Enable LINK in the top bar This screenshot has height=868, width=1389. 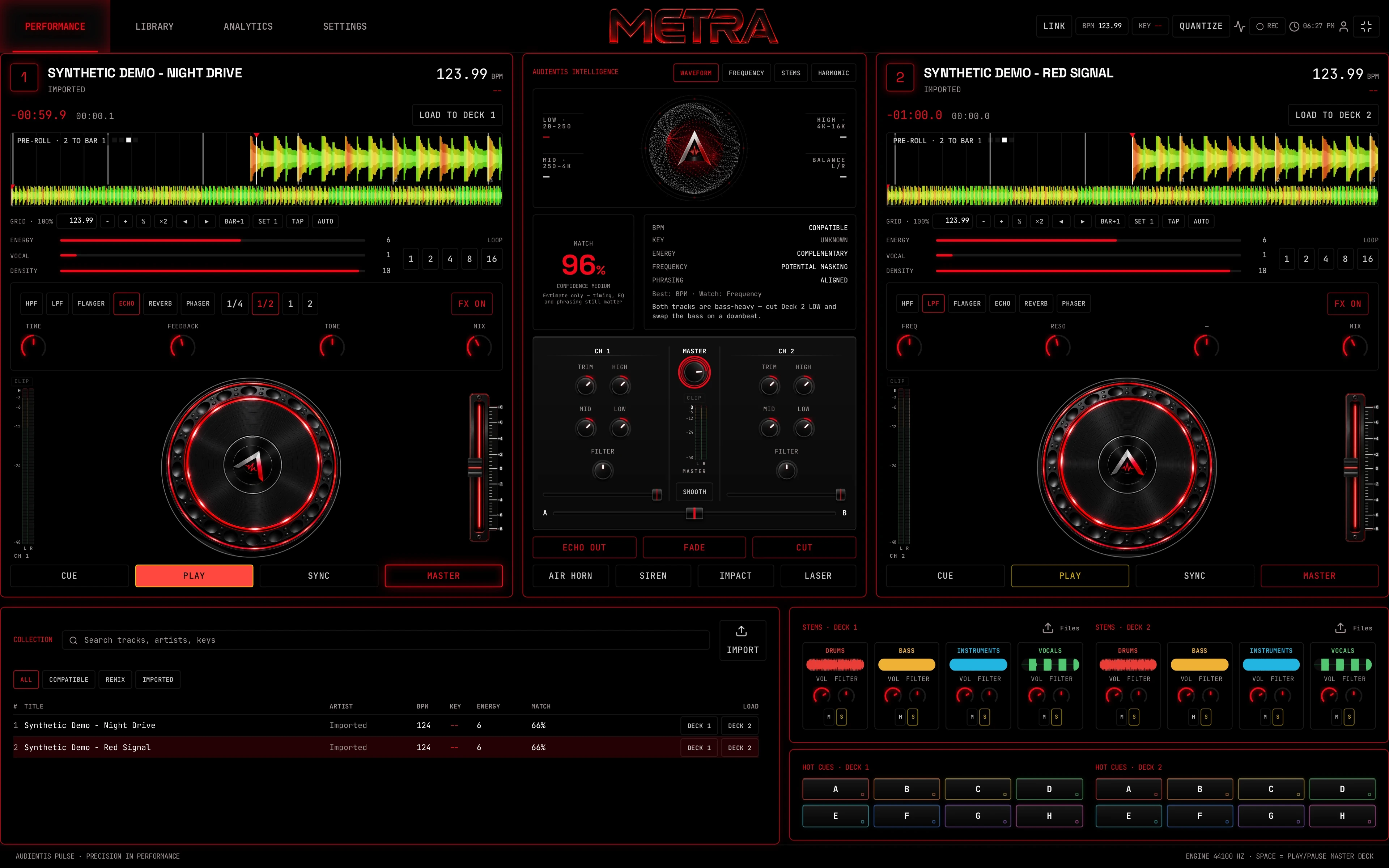[x=1054, y=26]
